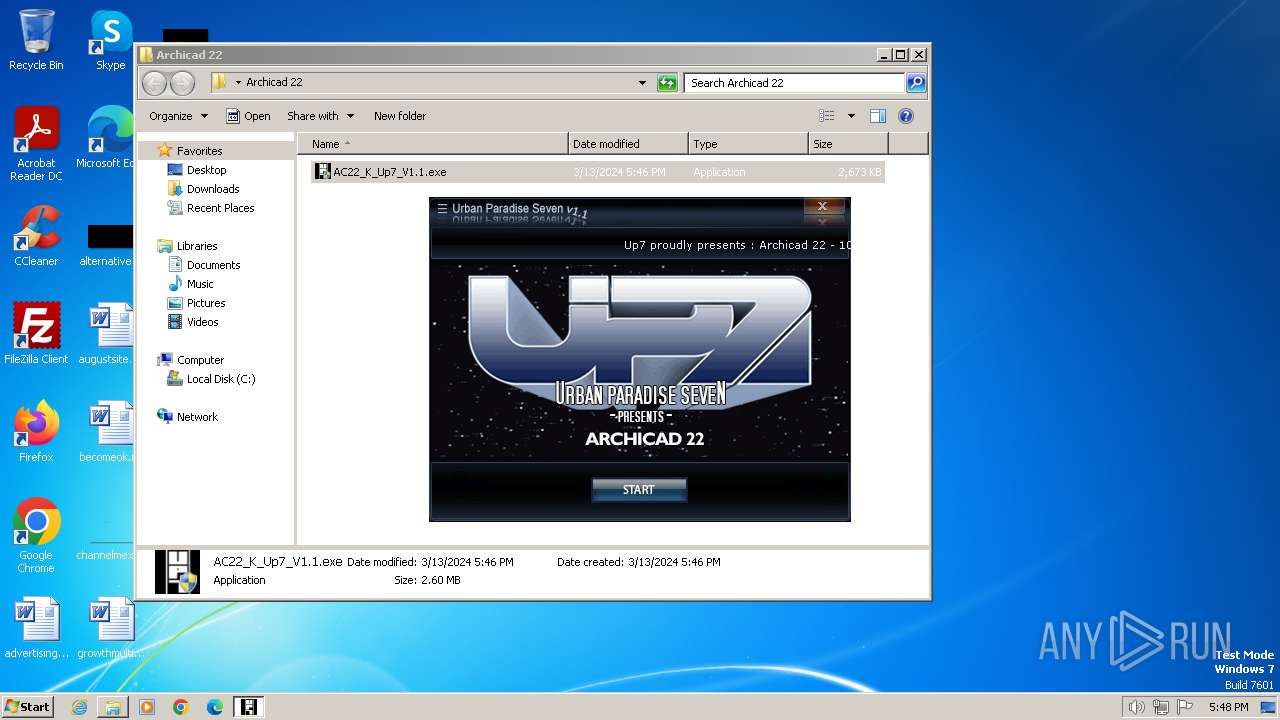
Task: Expand the Share with menu
Action: click(320, 116)
